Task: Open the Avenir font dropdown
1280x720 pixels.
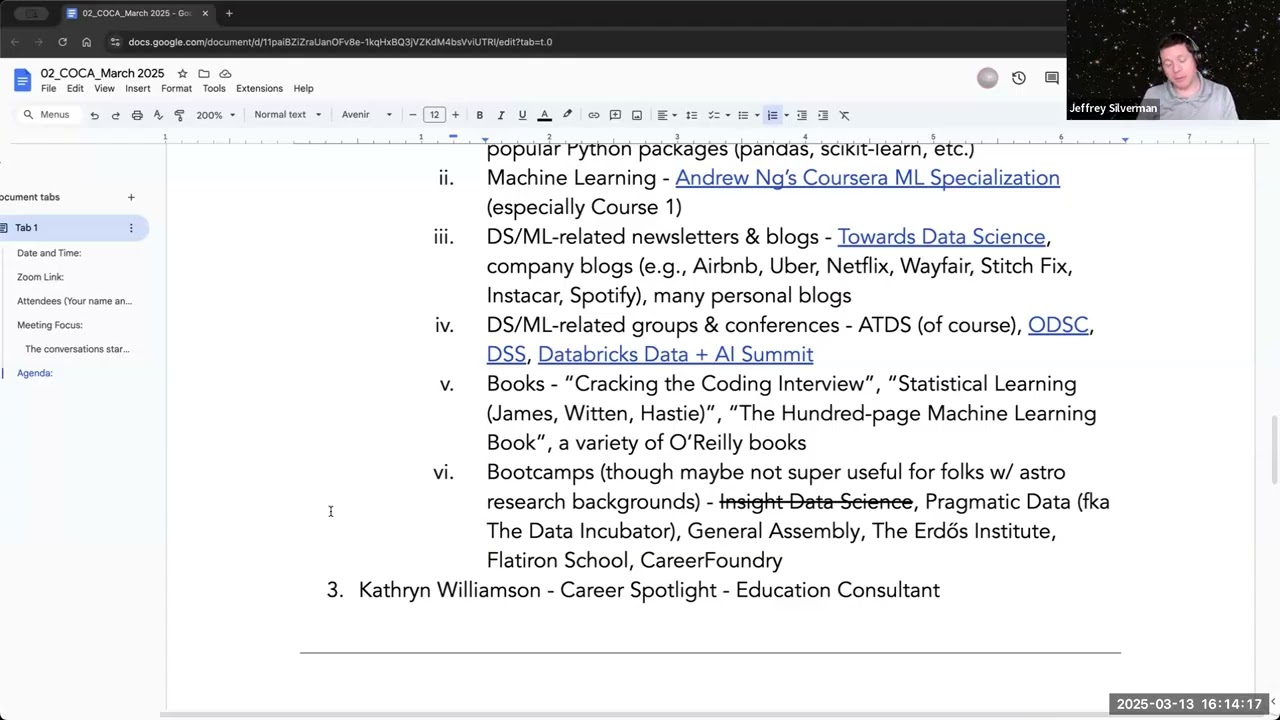Action: [x=367, y=115]
